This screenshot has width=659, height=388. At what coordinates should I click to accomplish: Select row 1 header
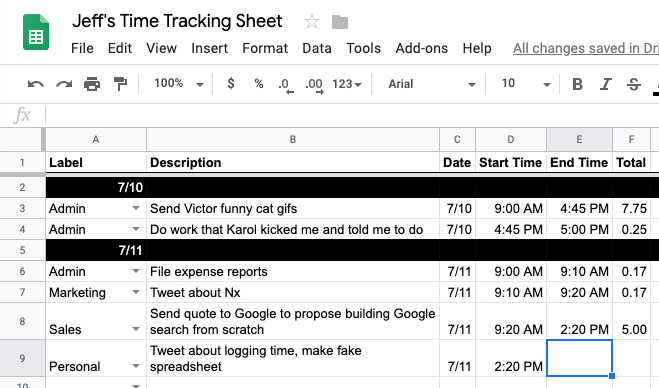point(22,162)
